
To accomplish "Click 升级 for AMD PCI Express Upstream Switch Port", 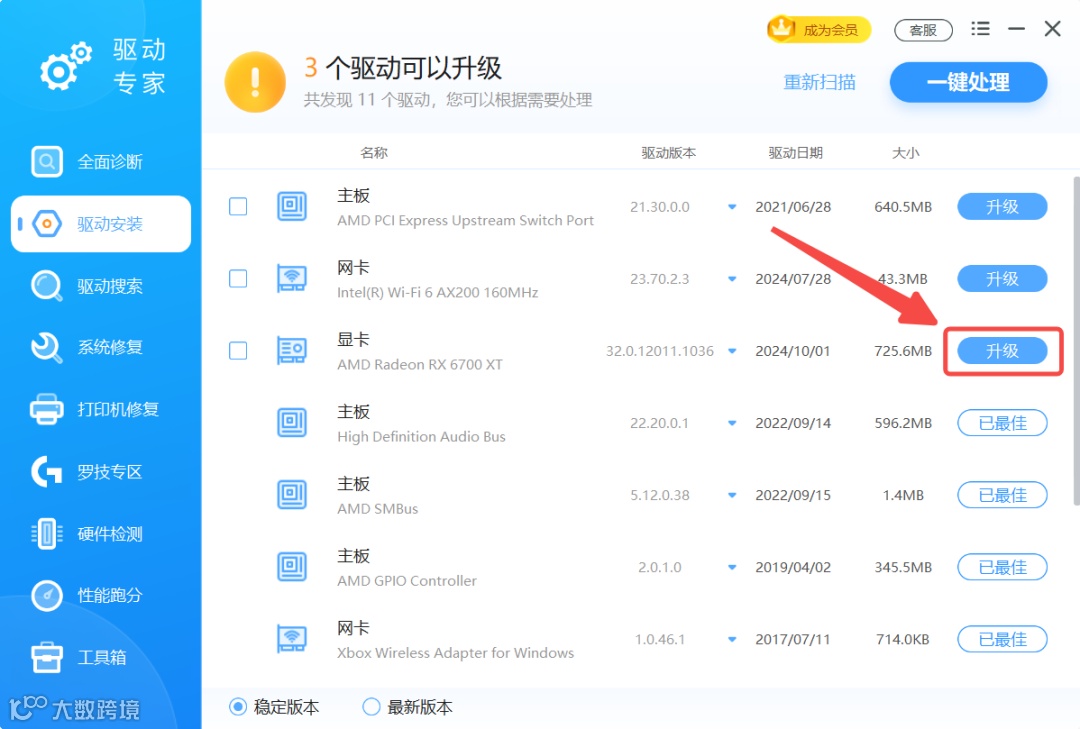I will pos(1002,207).
